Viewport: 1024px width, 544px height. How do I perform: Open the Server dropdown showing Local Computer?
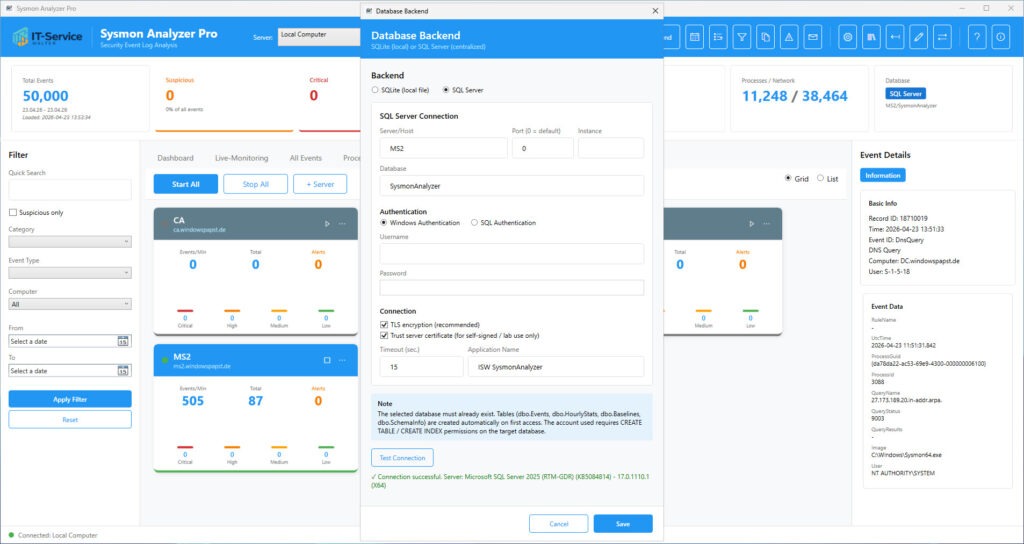[319, 37]
